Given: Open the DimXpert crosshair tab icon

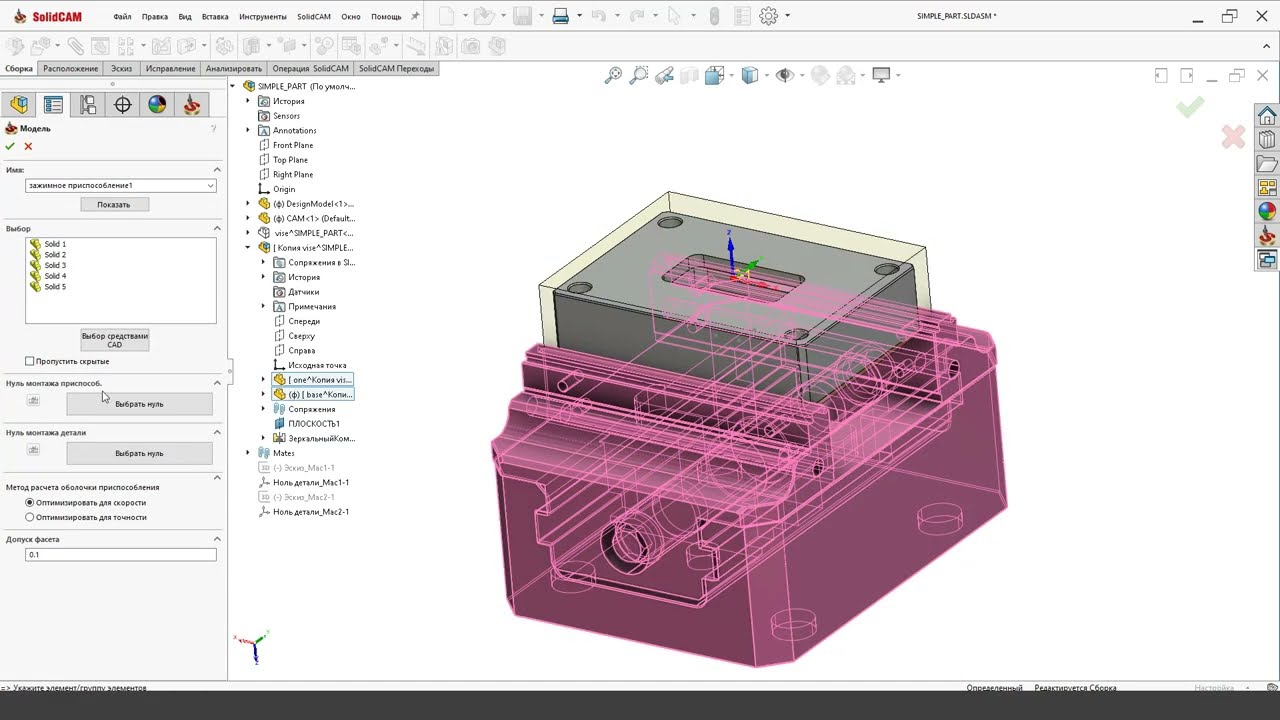Looking at the screenshot, I should coord(123,105).
